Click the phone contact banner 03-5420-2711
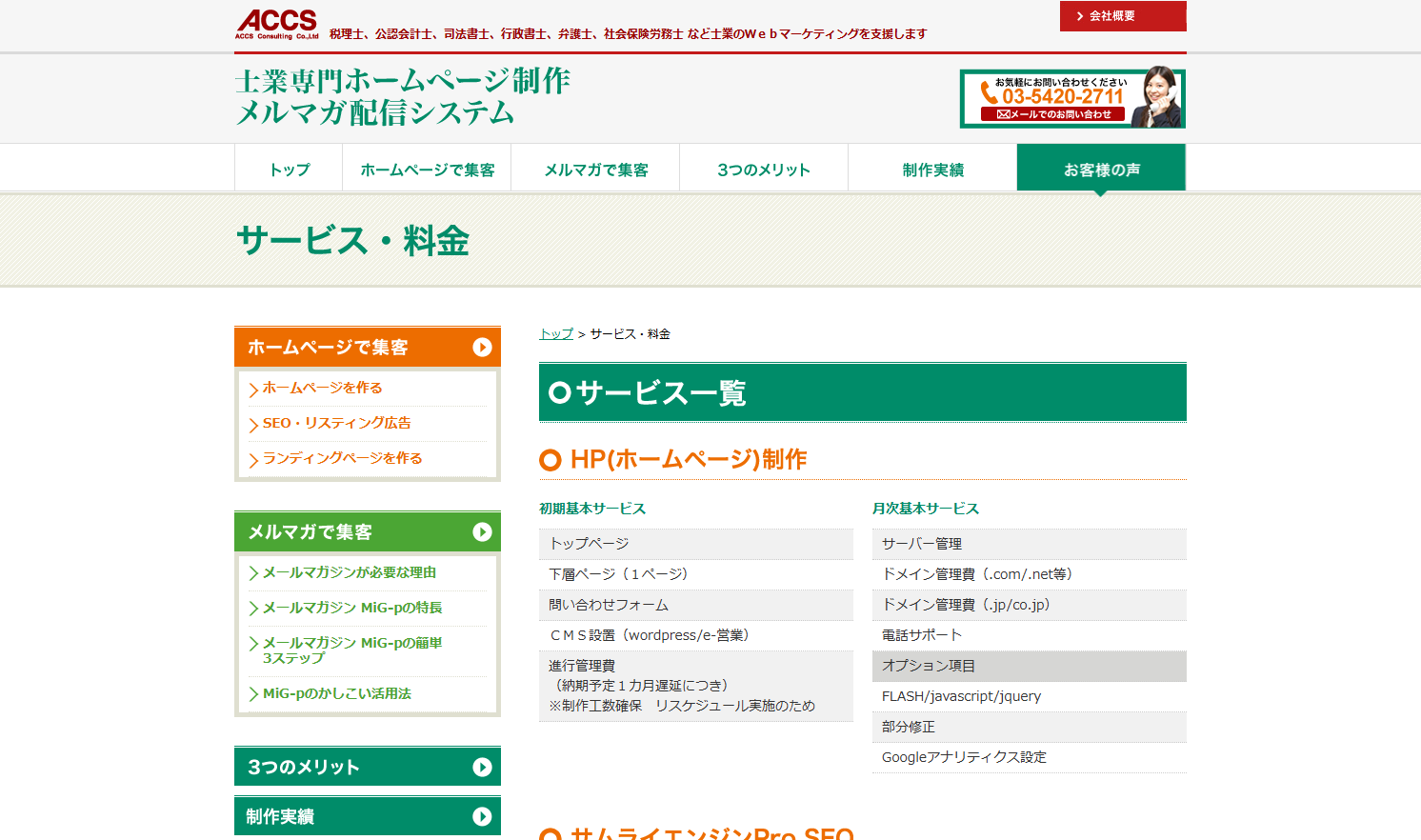 tap(1072, 98)
